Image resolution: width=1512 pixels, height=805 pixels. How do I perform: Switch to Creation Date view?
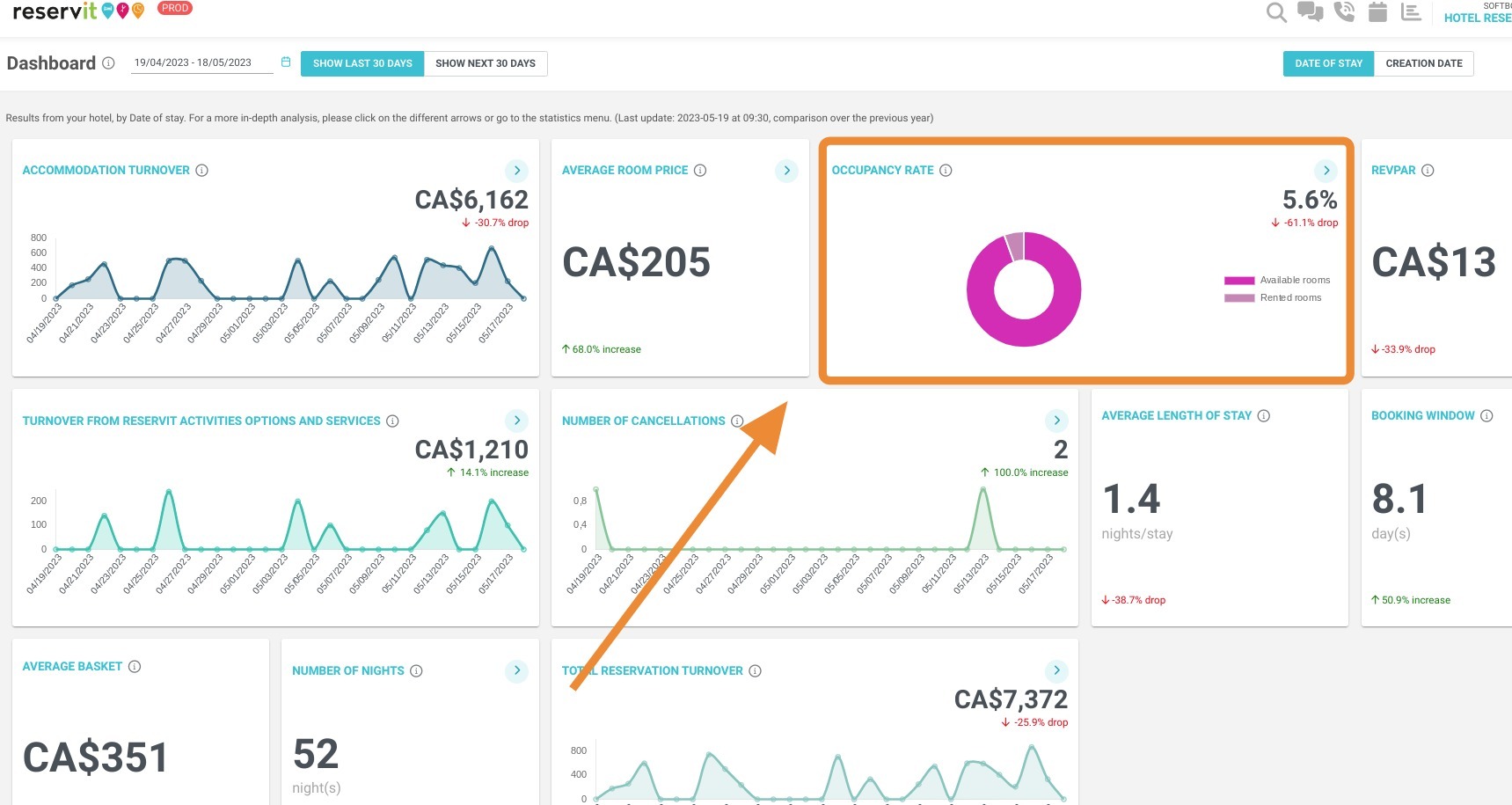click(x=1424, y=63)
